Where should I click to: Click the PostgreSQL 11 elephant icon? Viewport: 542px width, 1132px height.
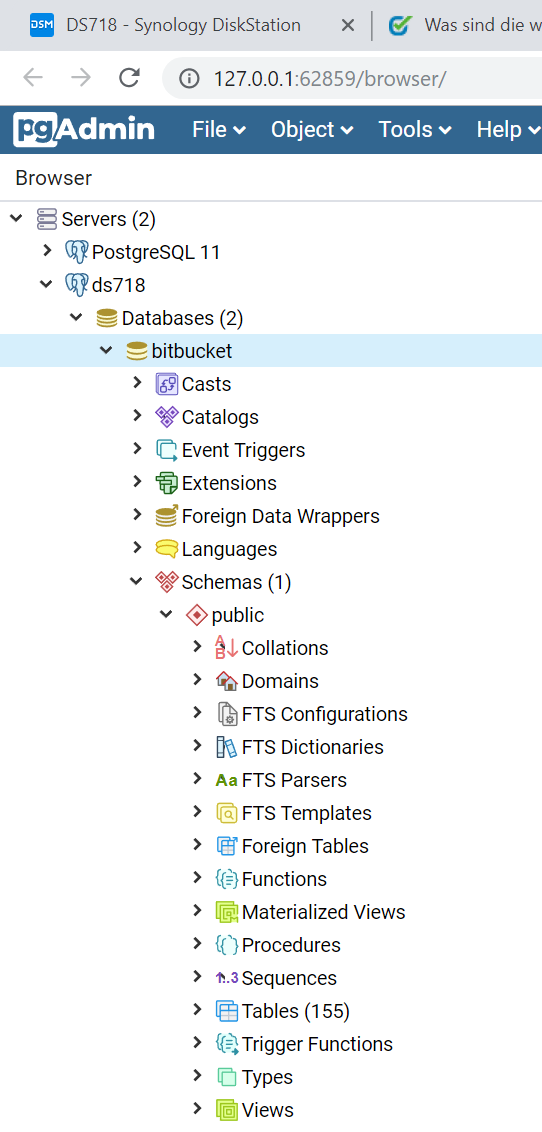point(77,251)
